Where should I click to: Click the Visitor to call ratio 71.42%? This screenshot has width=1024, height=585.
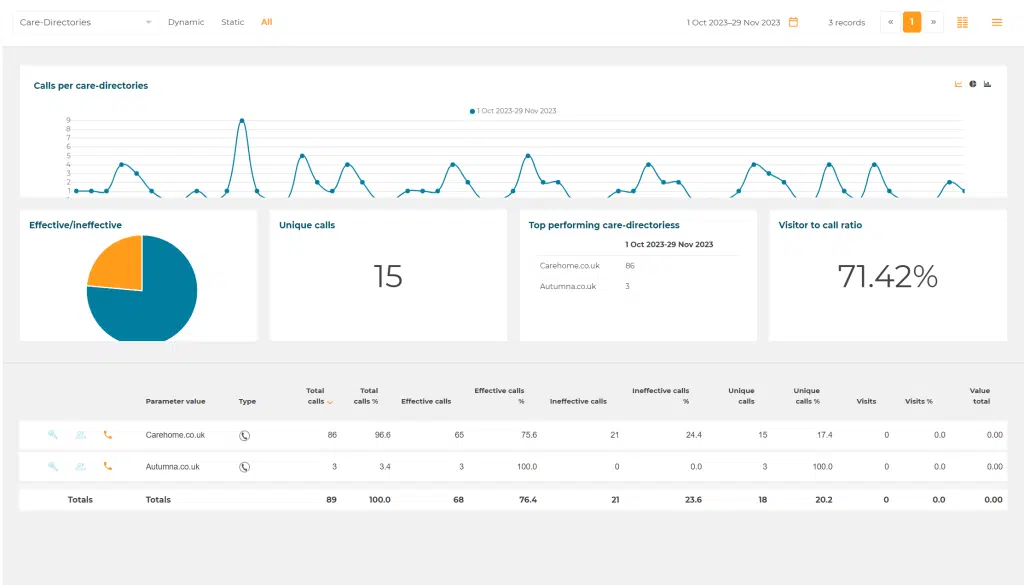pyautogui.click(x=888, y=276)
